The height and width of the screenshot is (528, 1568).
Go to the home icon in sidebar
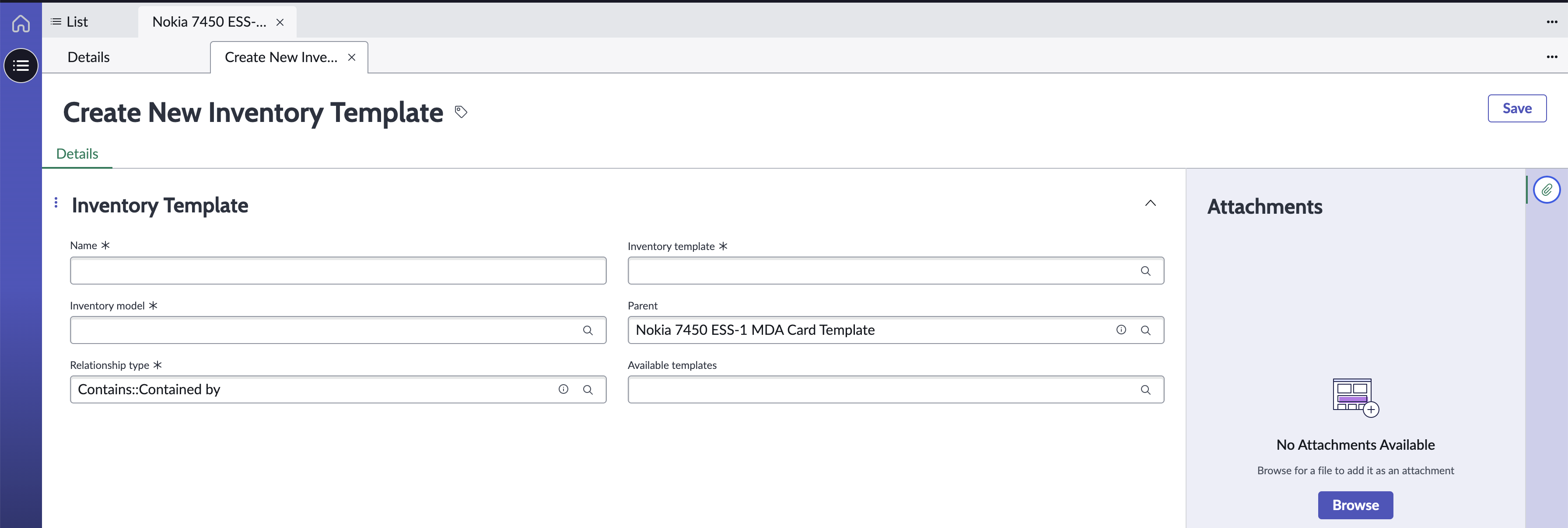pos(21,24)
